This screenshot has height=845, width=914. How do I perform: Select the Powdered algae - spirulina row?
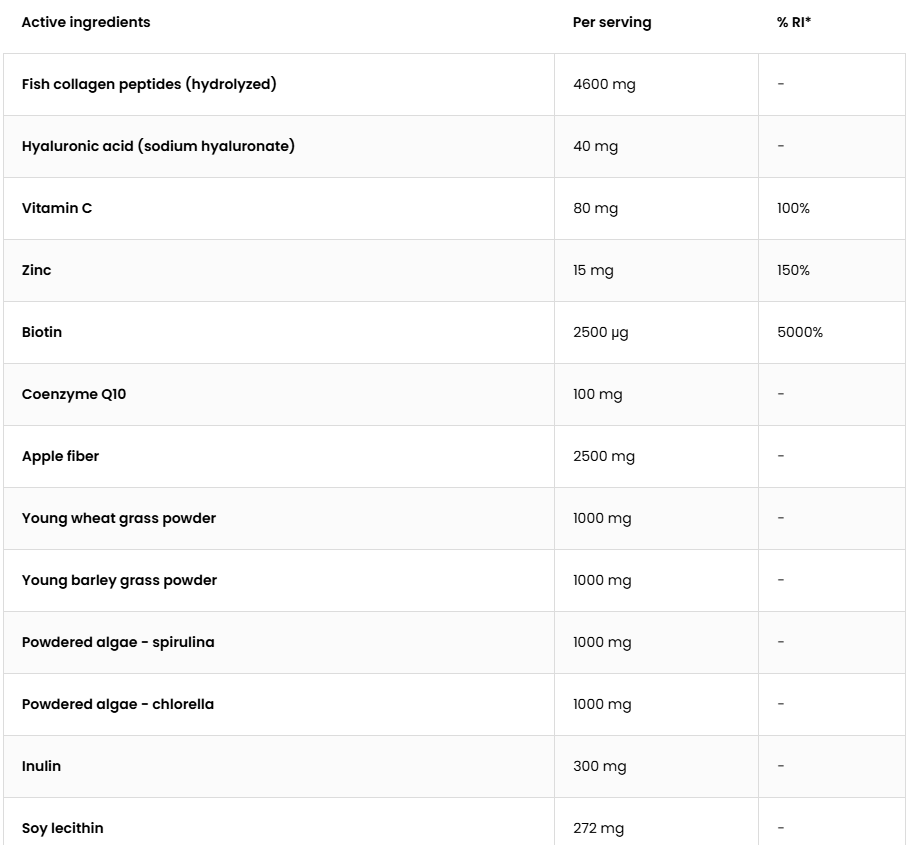[x=454, y=642]
